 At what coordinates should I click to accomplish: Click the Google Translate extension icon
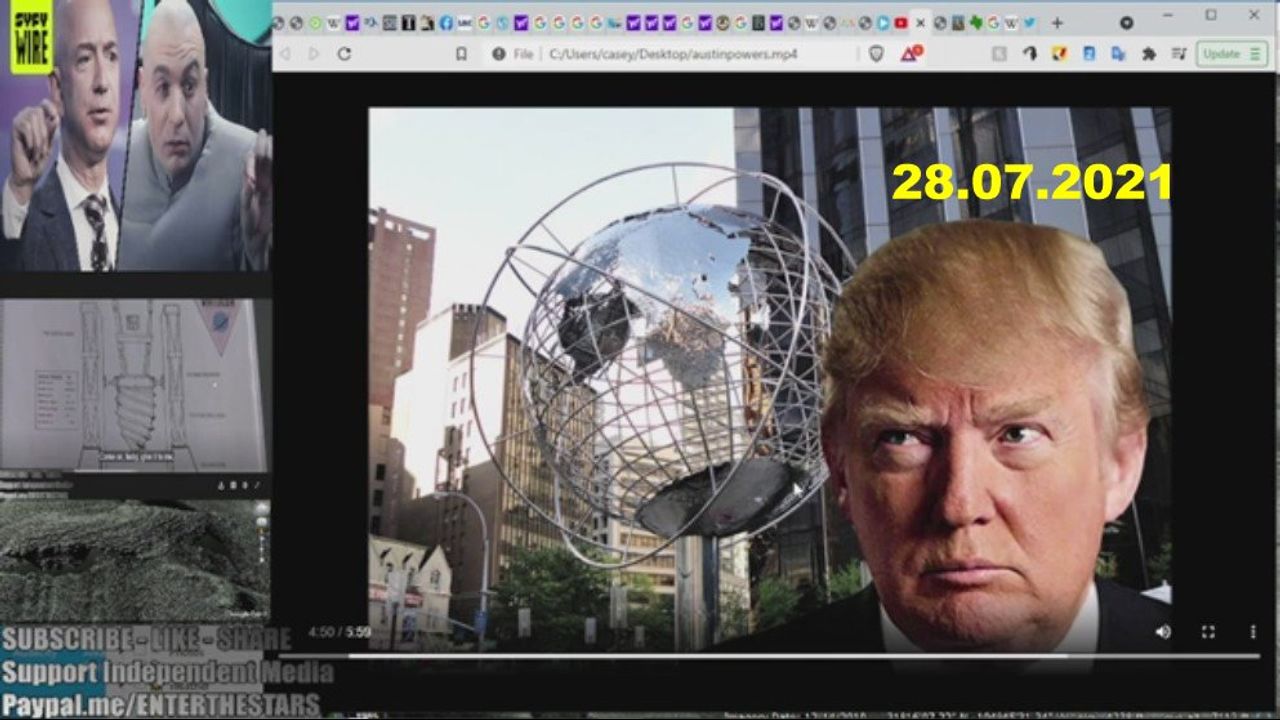coord(1119,54)
